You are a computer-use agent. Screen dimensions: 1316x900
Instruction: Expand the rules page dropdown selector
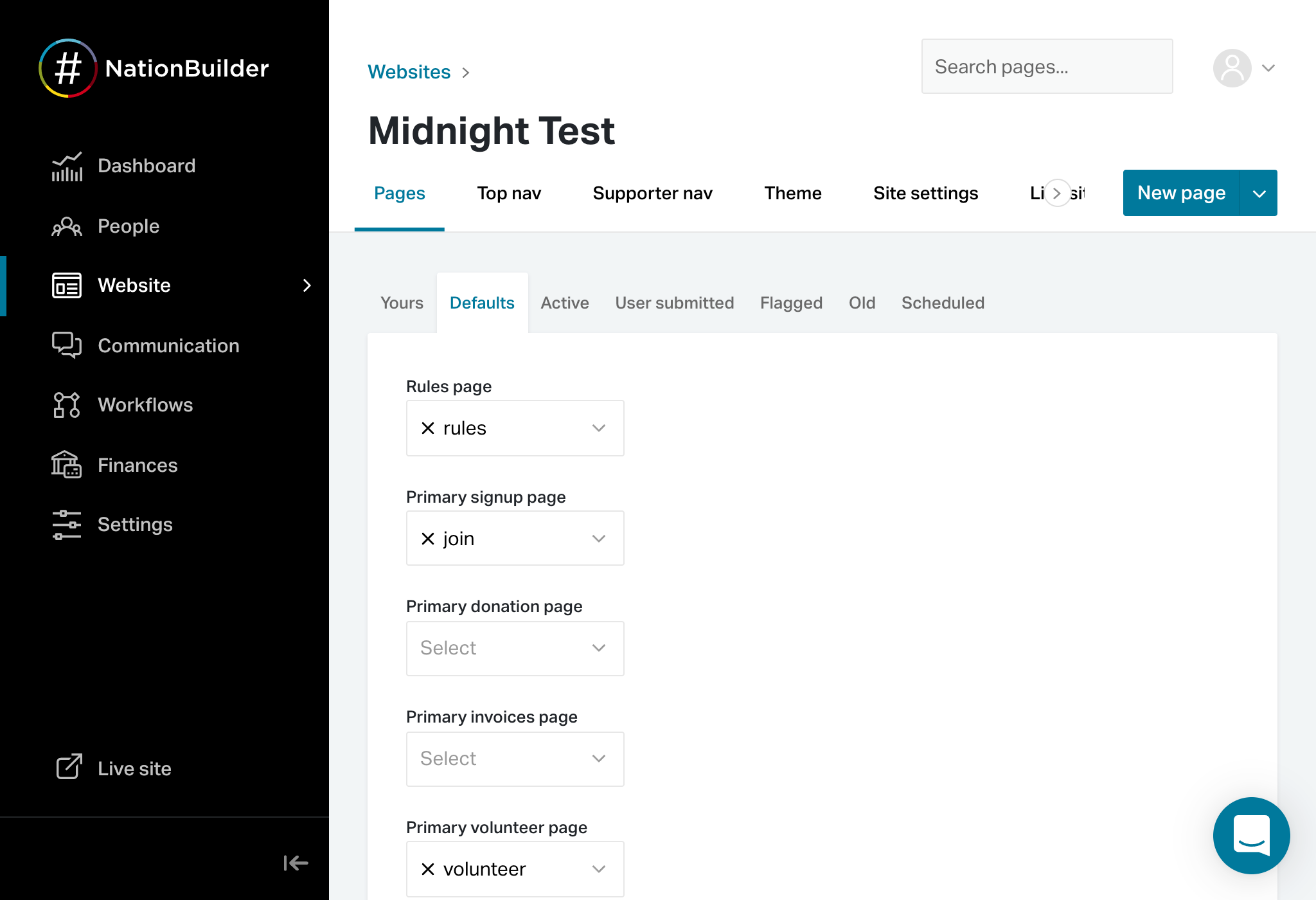(598, 428)
